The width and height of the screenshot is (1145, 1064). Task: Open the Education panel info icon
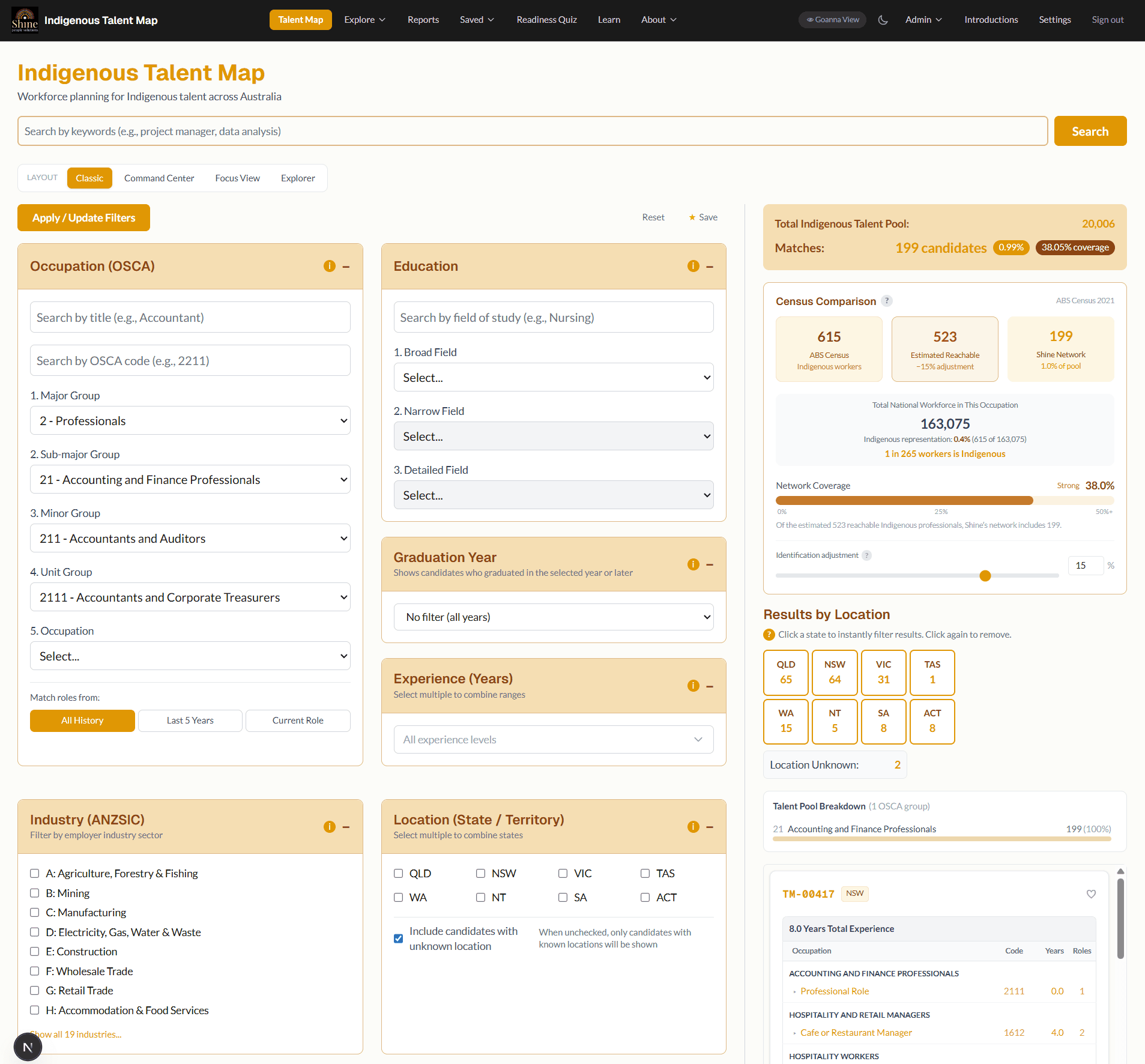693,266
